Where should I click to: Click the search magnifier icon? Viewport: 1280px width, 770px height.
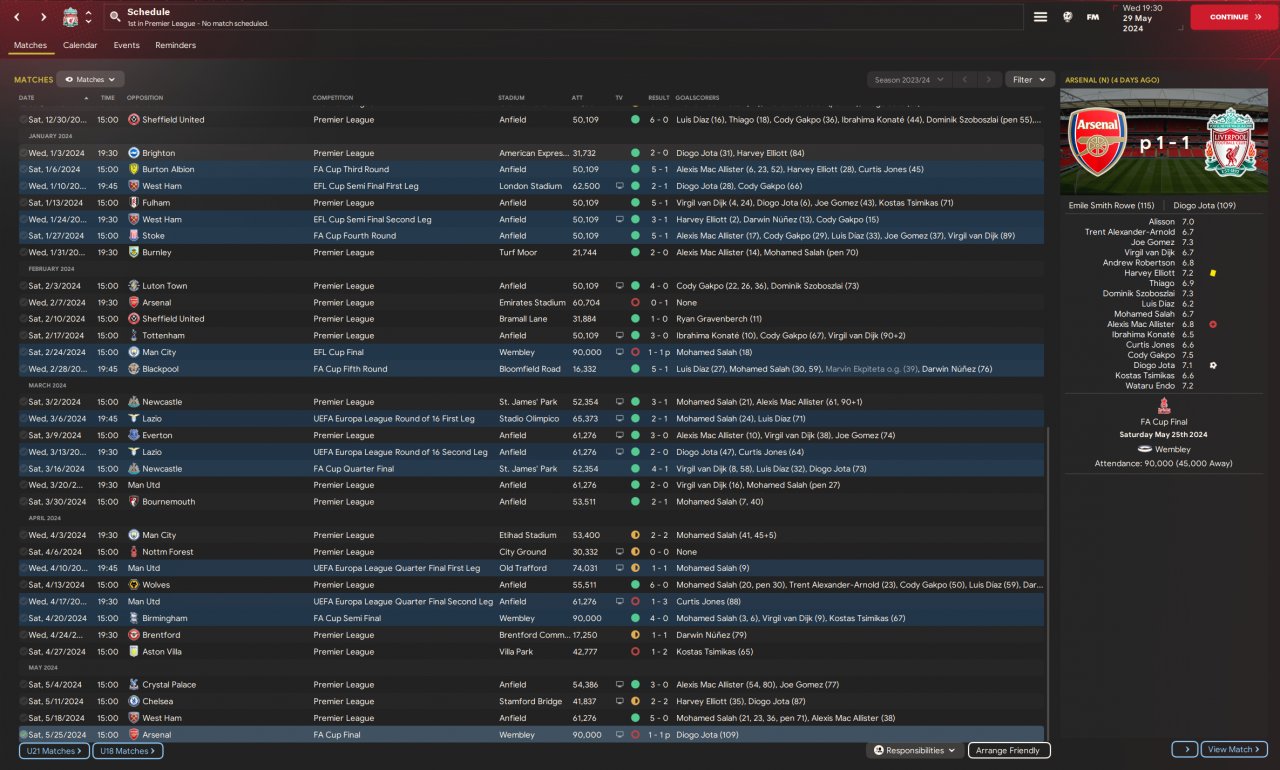pyautogui.click(x=115, y=17)
